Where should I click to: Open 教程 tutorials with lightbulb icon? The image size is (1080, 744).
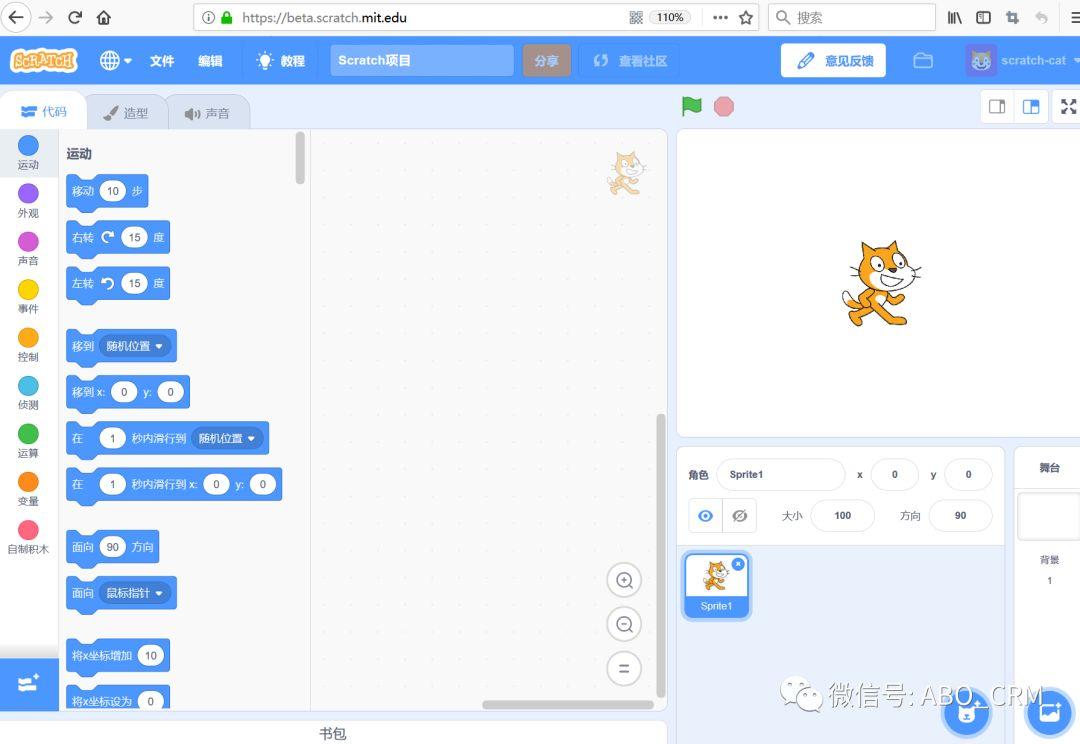280,61
